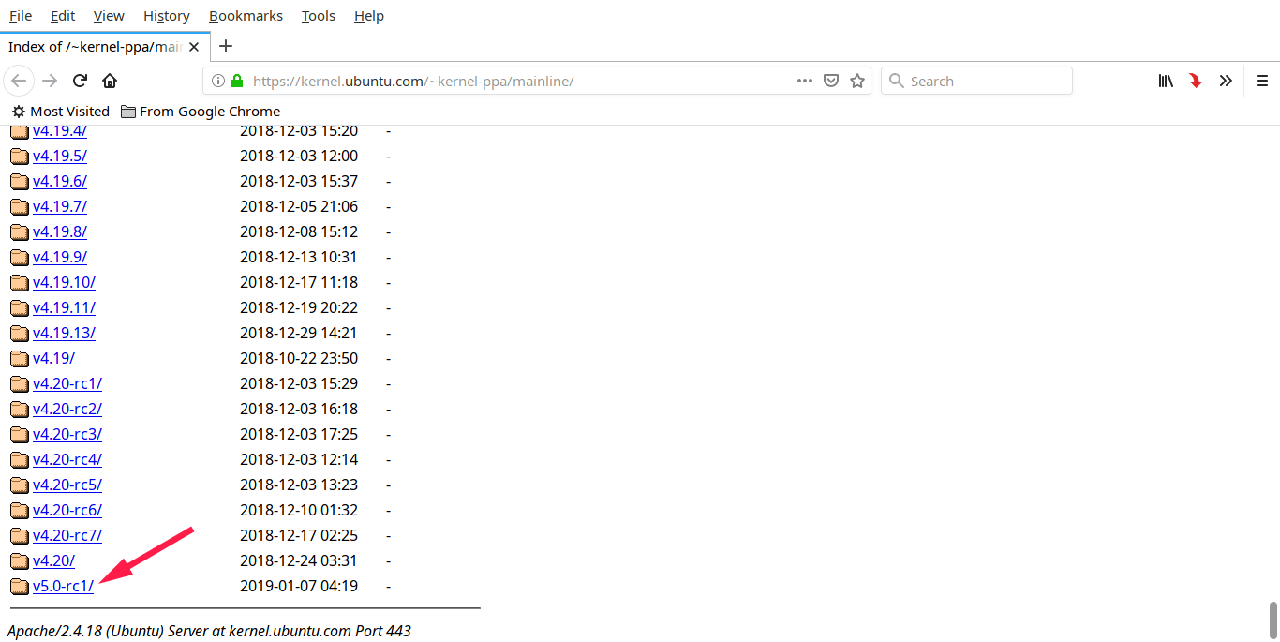
Task: Go to the Home page icon
Action: (x=110, y=81)
